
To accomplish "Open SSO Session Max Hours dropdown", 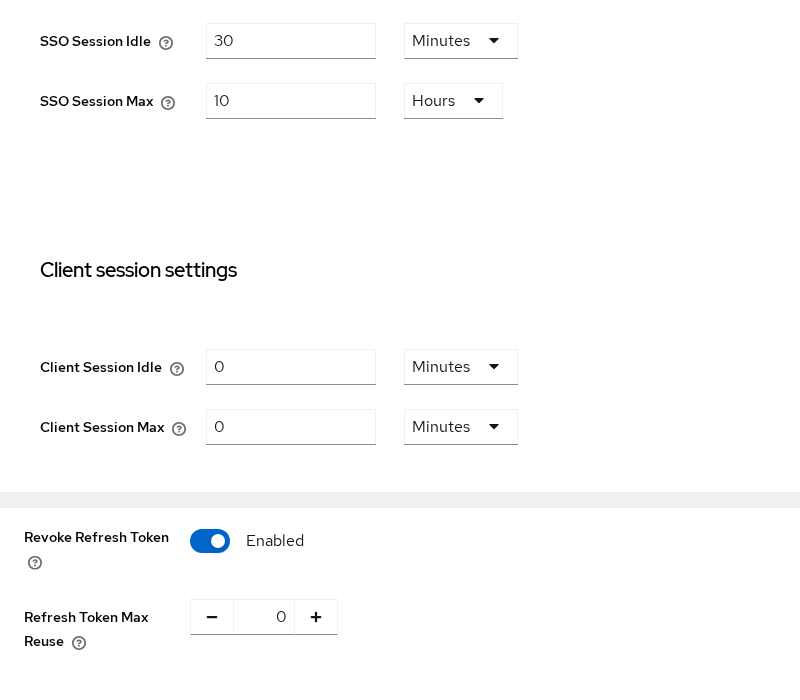I will [x=453, y=101].
